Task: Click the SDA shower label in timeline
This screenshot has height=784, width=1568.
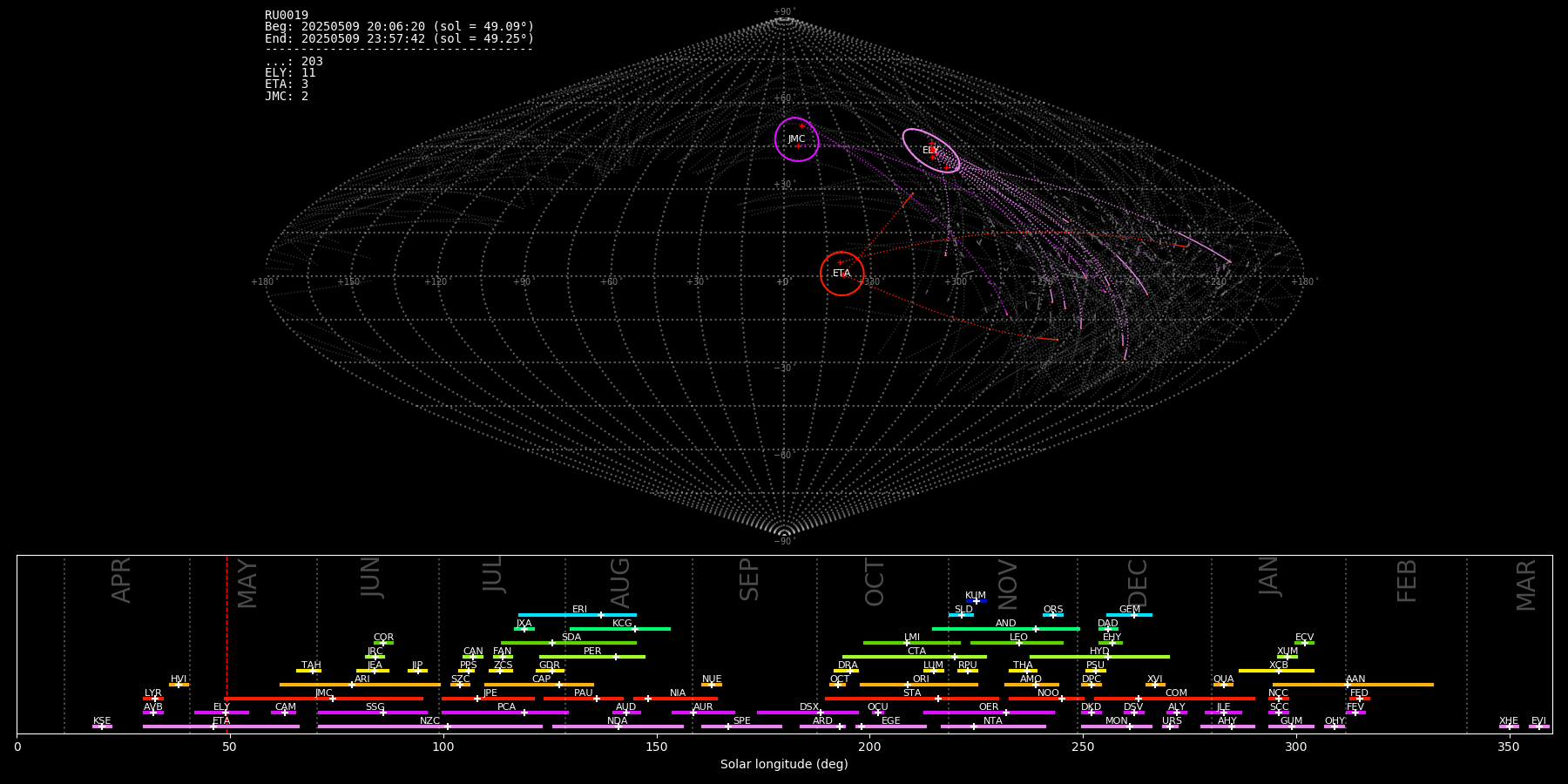Action: (x=571, y=638)
